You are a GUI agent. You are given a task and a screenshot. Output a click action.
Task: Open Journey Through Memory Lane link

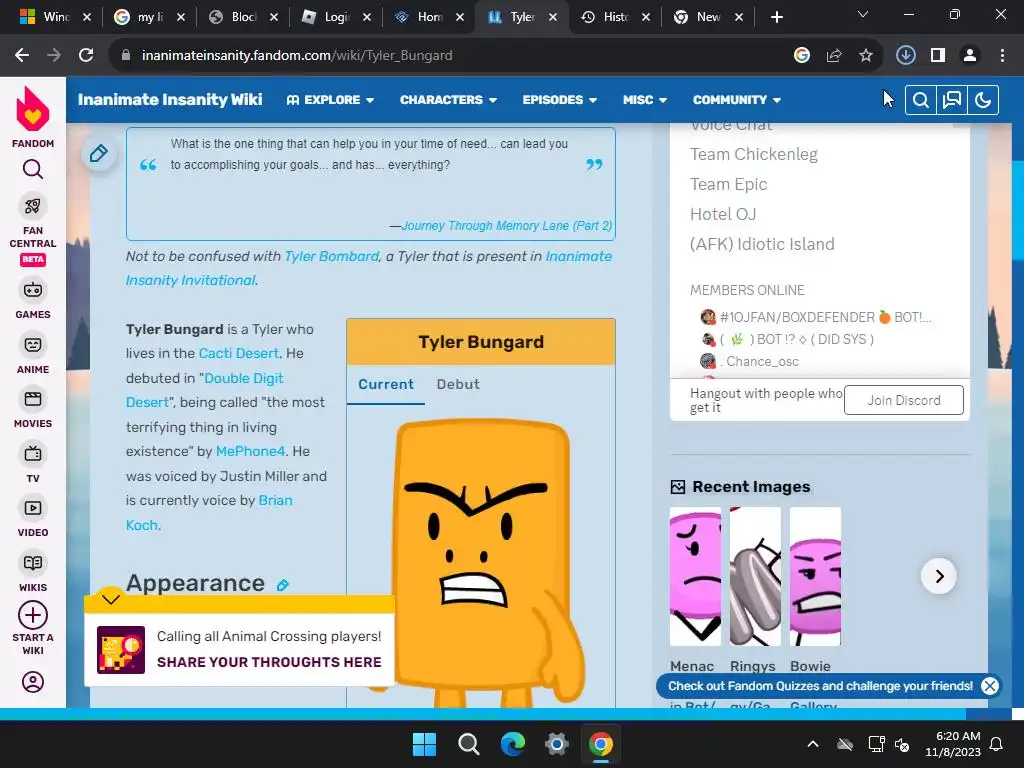point(507,226)
